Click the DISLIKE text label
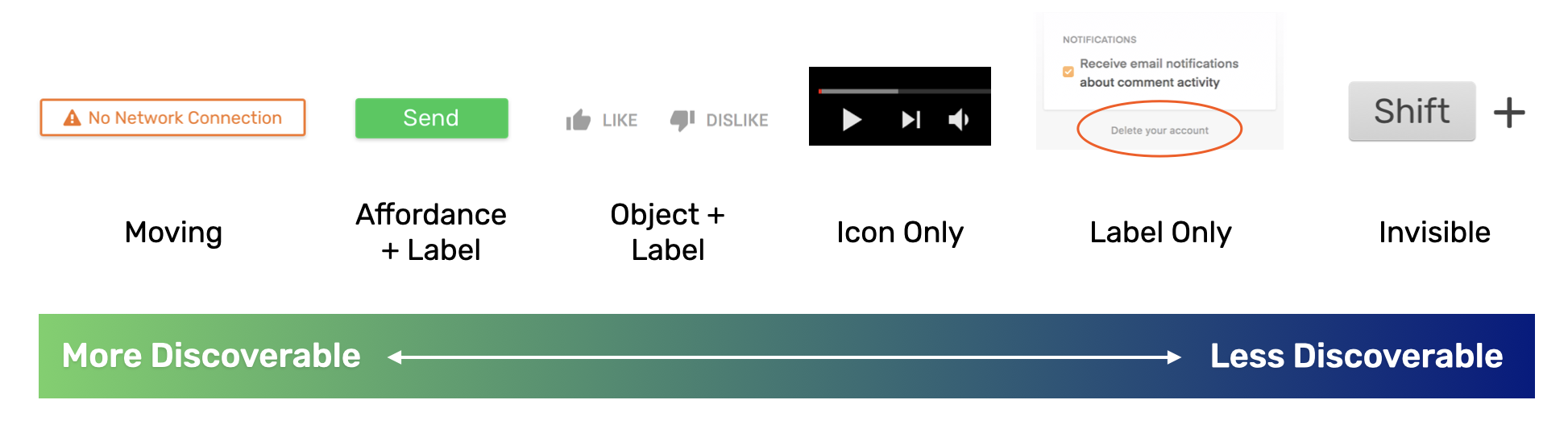The height and width of the screenshot is (433, 1568). click(737, 121)
